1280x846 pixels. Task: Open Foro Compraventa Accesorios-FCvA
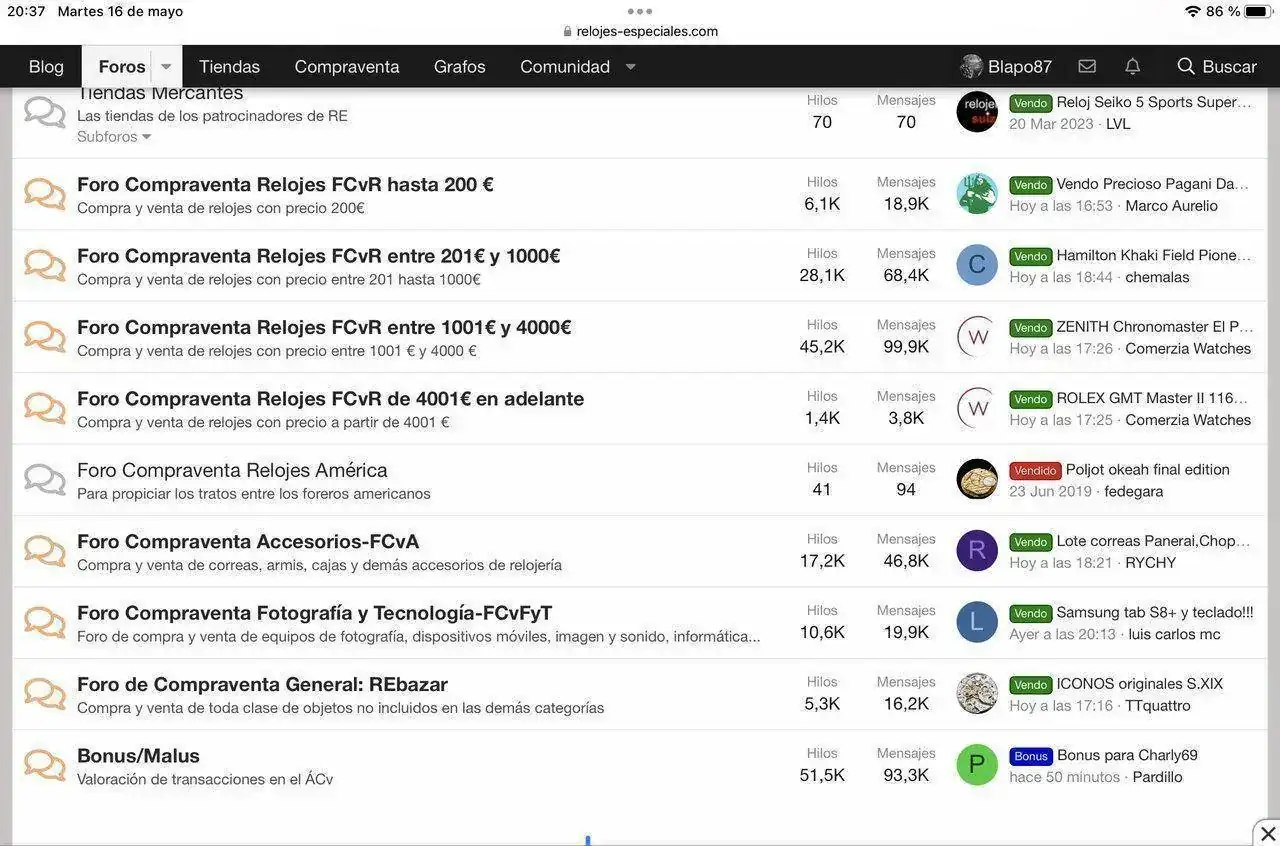[x=248, y=542]
